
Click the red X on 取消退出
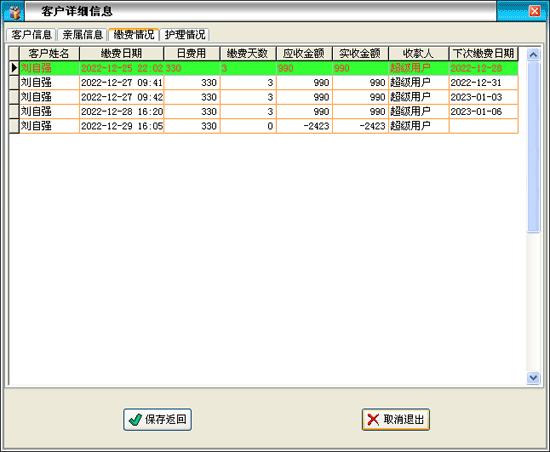[x=373, y=419]
